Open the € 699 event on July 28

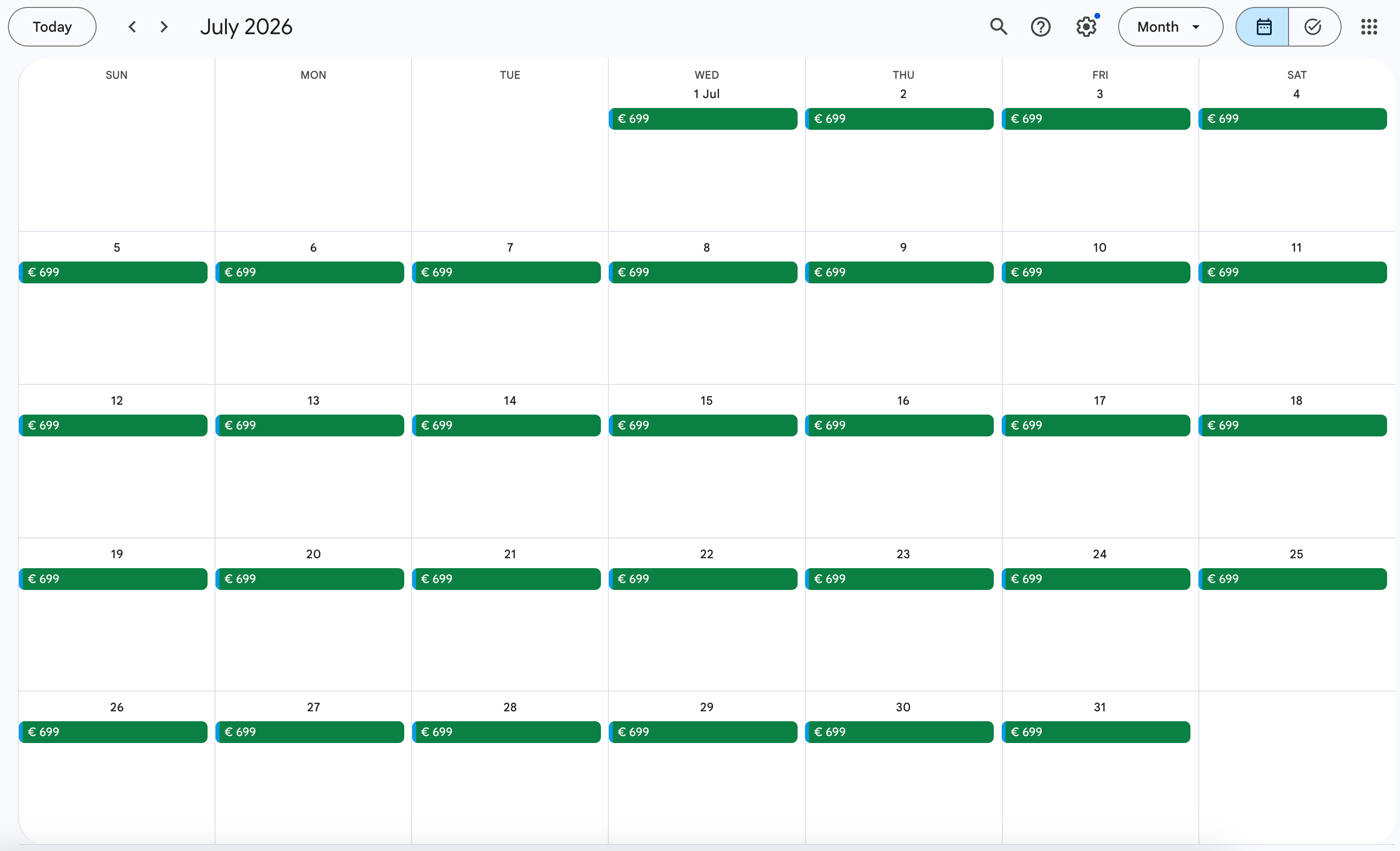click(506, 732)
